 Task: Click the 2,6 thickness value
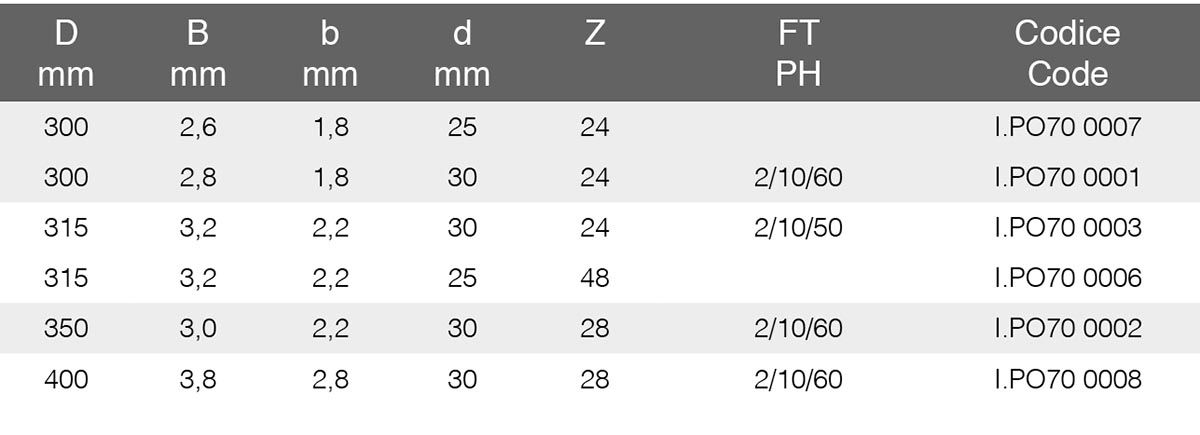pyautogui.click(x=198, y=128)
